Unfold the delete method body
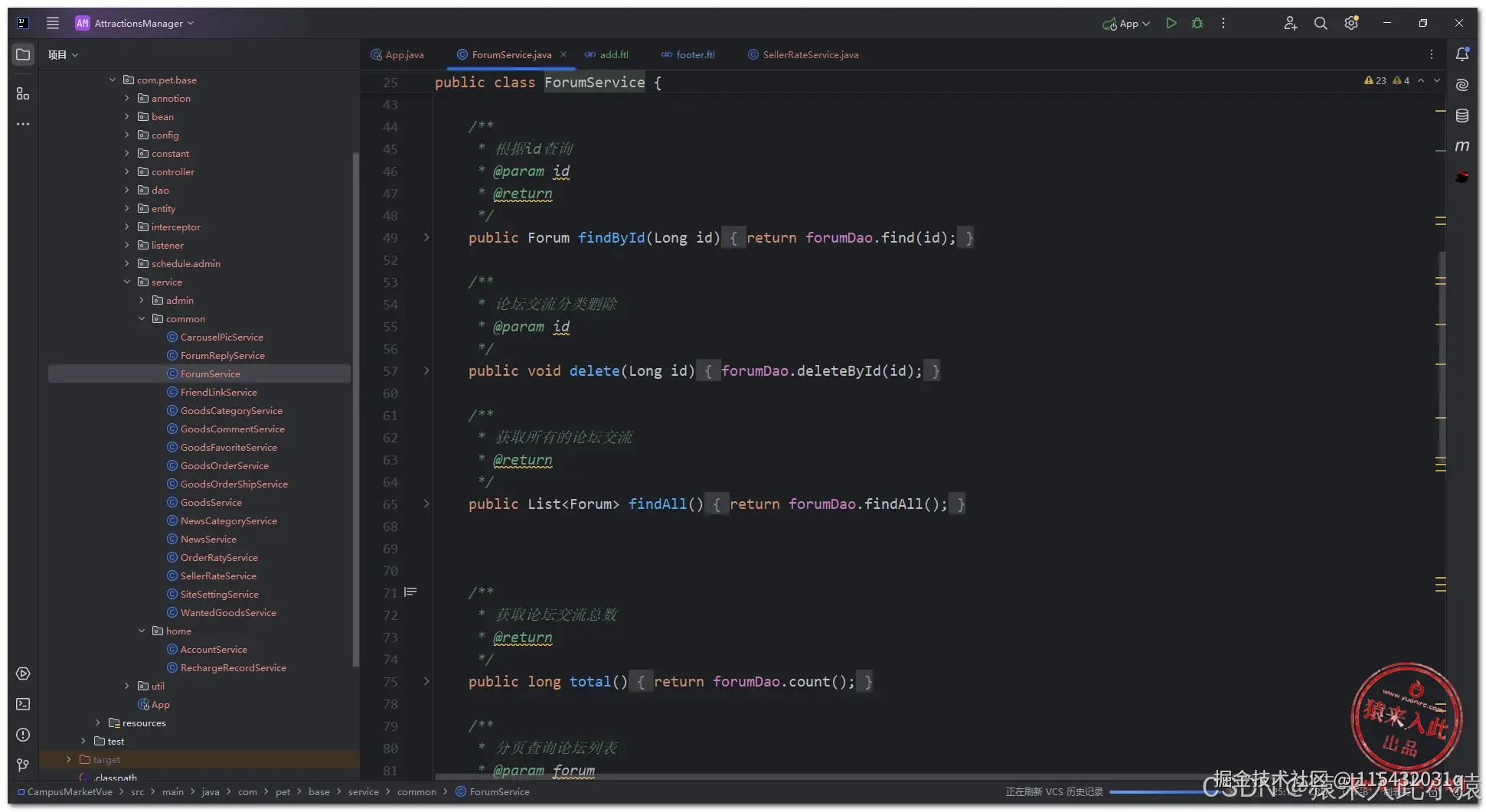The height and width of the screenshot is (812, 1486). coord(426,370)
